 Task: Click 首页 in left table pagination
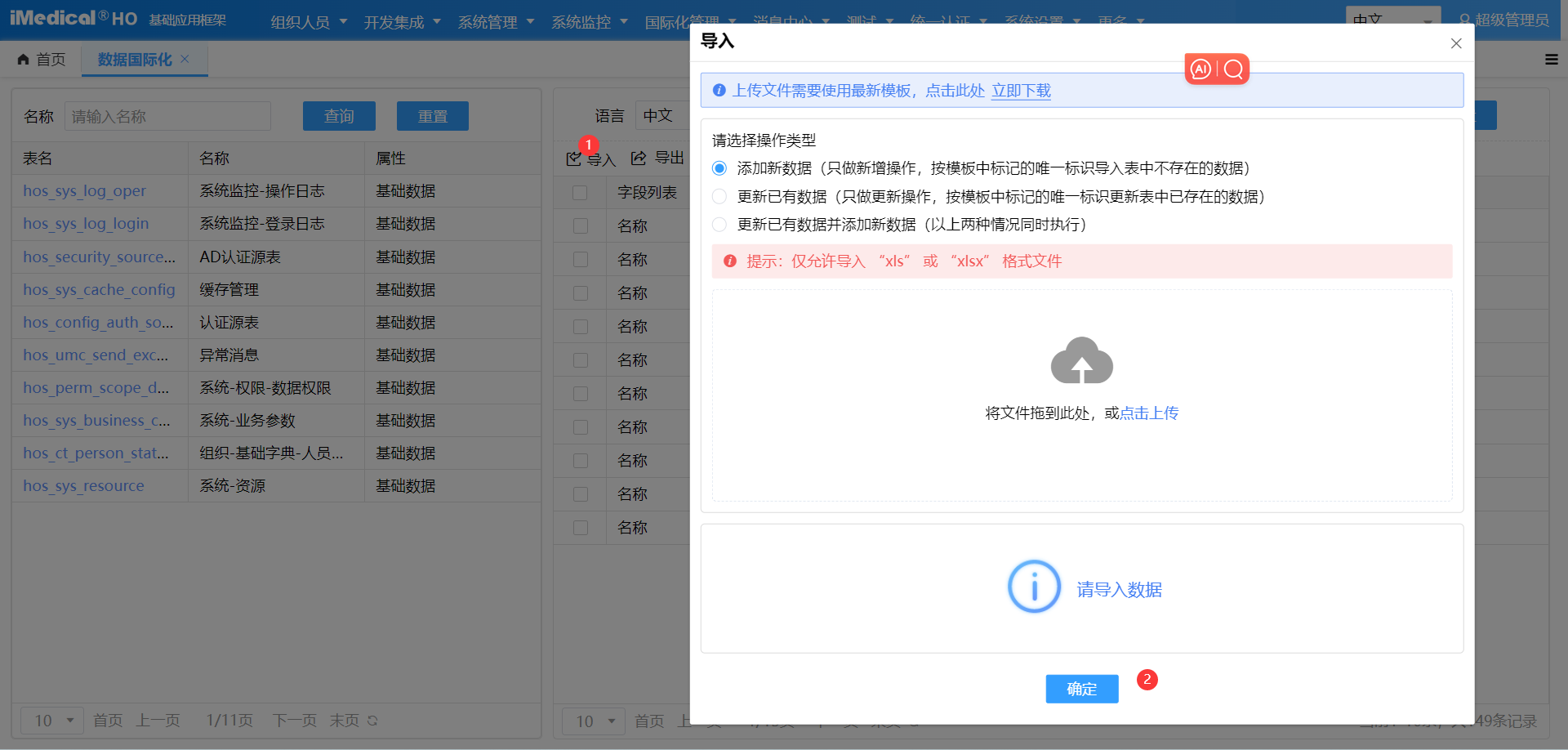coord(108,721)
